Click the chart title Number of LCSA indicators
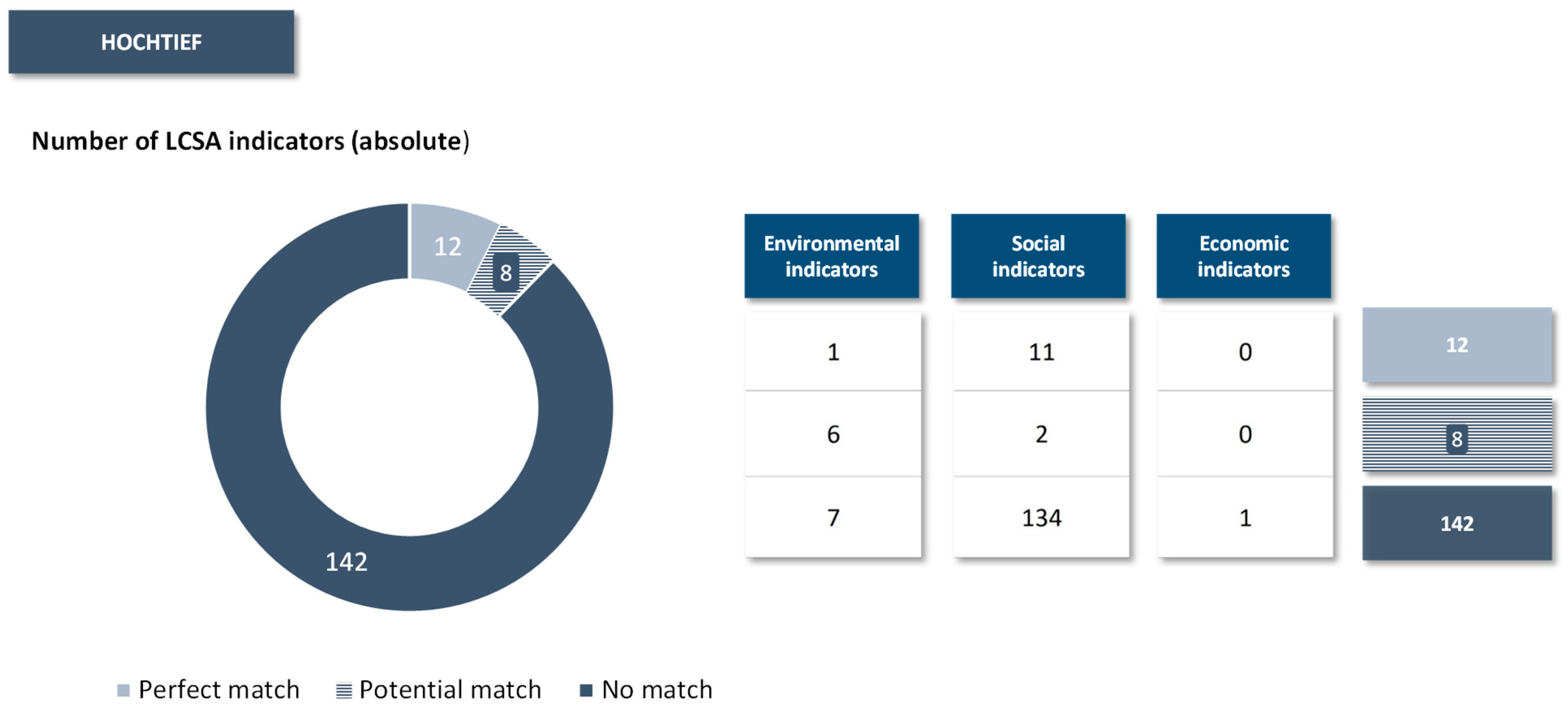The image size is (1568, 707). click(x=250, y=141)
